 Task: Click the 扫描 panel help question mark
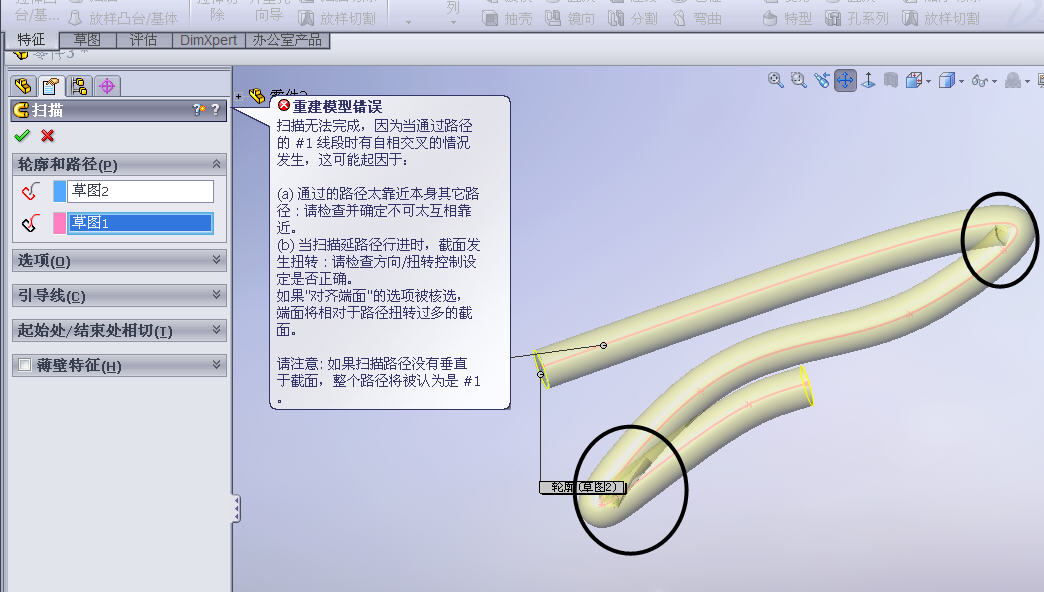pyautogui.click(x=215, y=110)
